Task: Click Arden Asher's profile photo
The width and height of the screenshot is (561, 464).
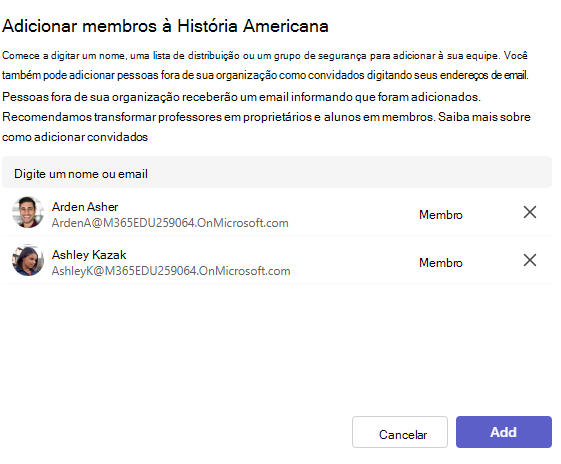Action: 28,212
